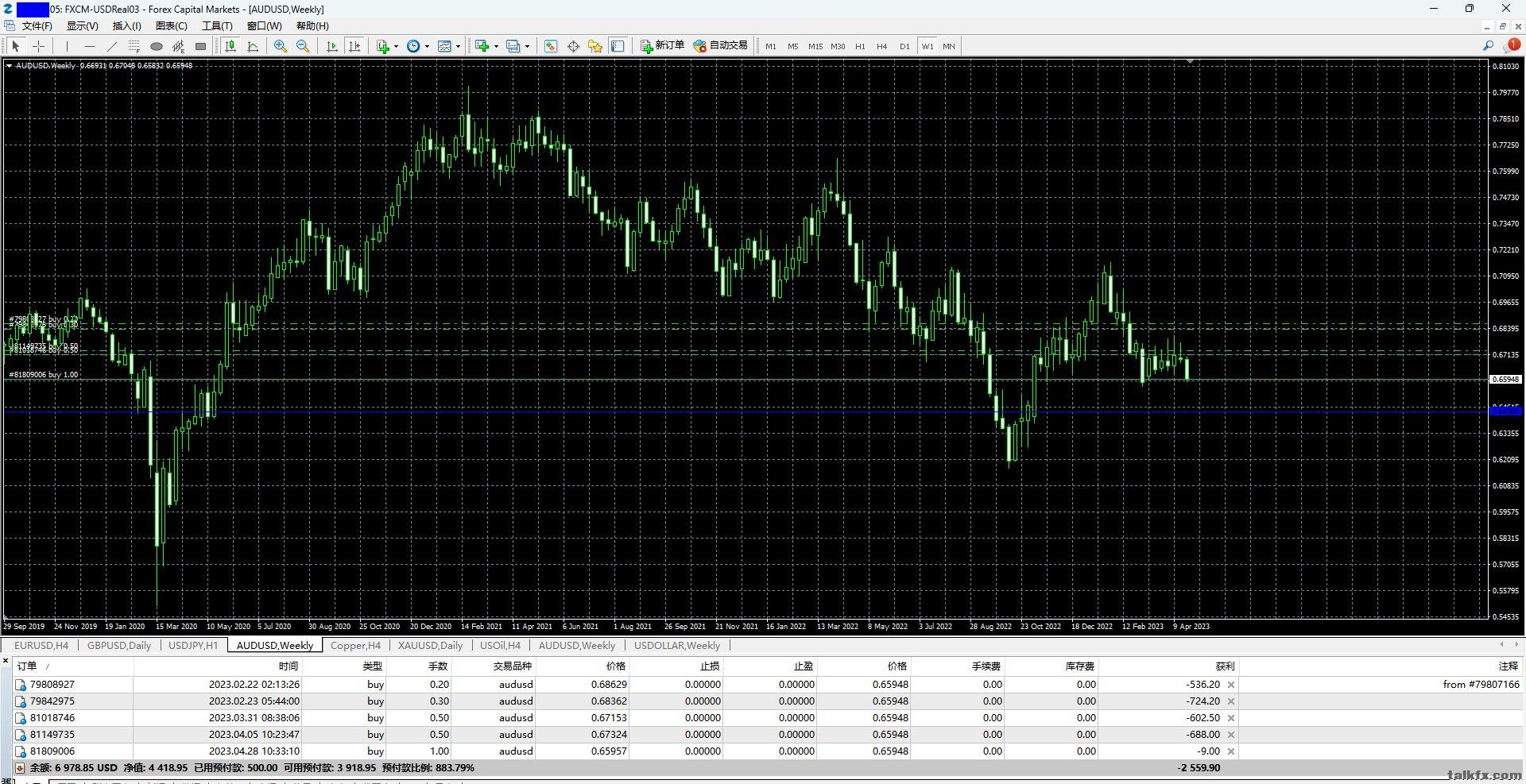This screenshot has width=1526, height=784.
Task: Select the ellipse drawing tool
Action: coord(157,46)
